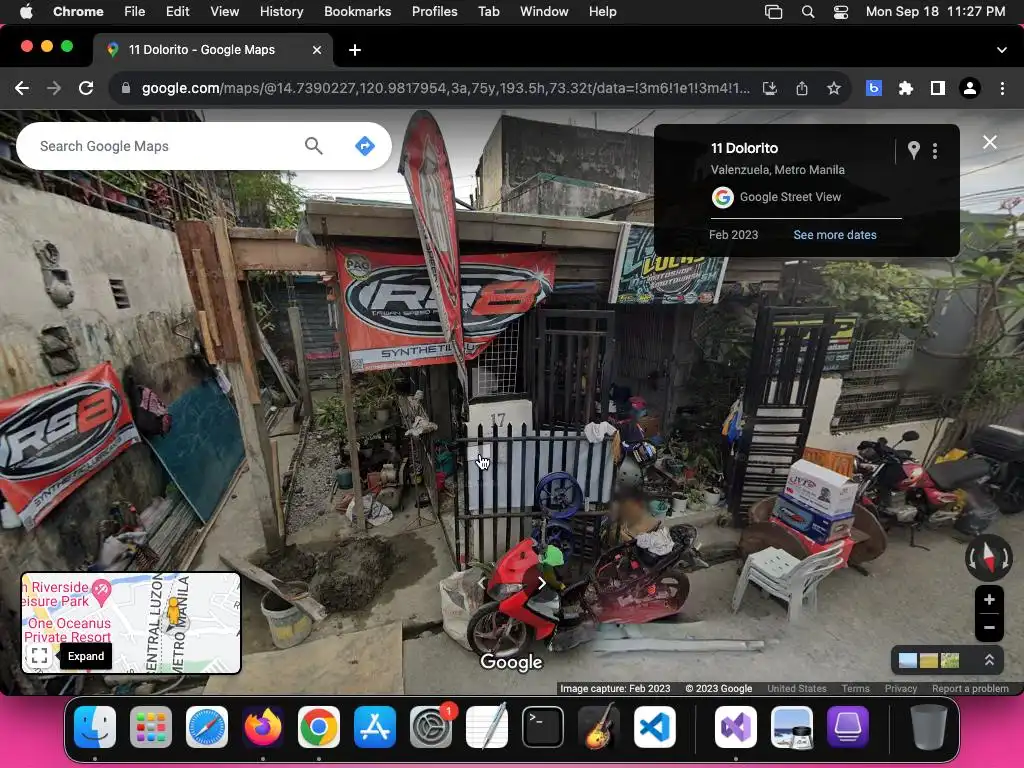This screenshot has width=1024, height=768.
Task: Open System Settings from the Dock
Action: click(x=430, y=727)
